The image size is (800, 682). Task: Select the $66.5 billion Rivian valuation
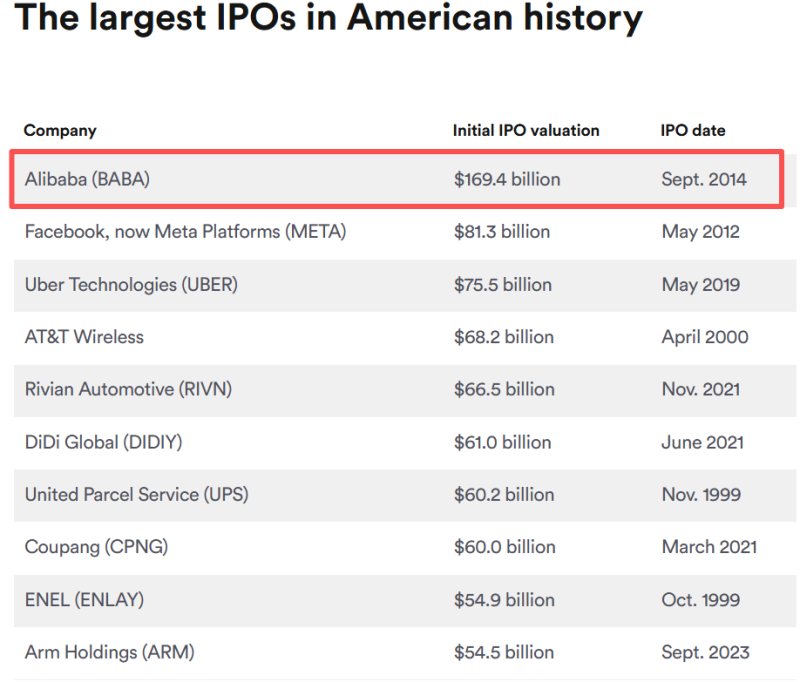[504, 390]
